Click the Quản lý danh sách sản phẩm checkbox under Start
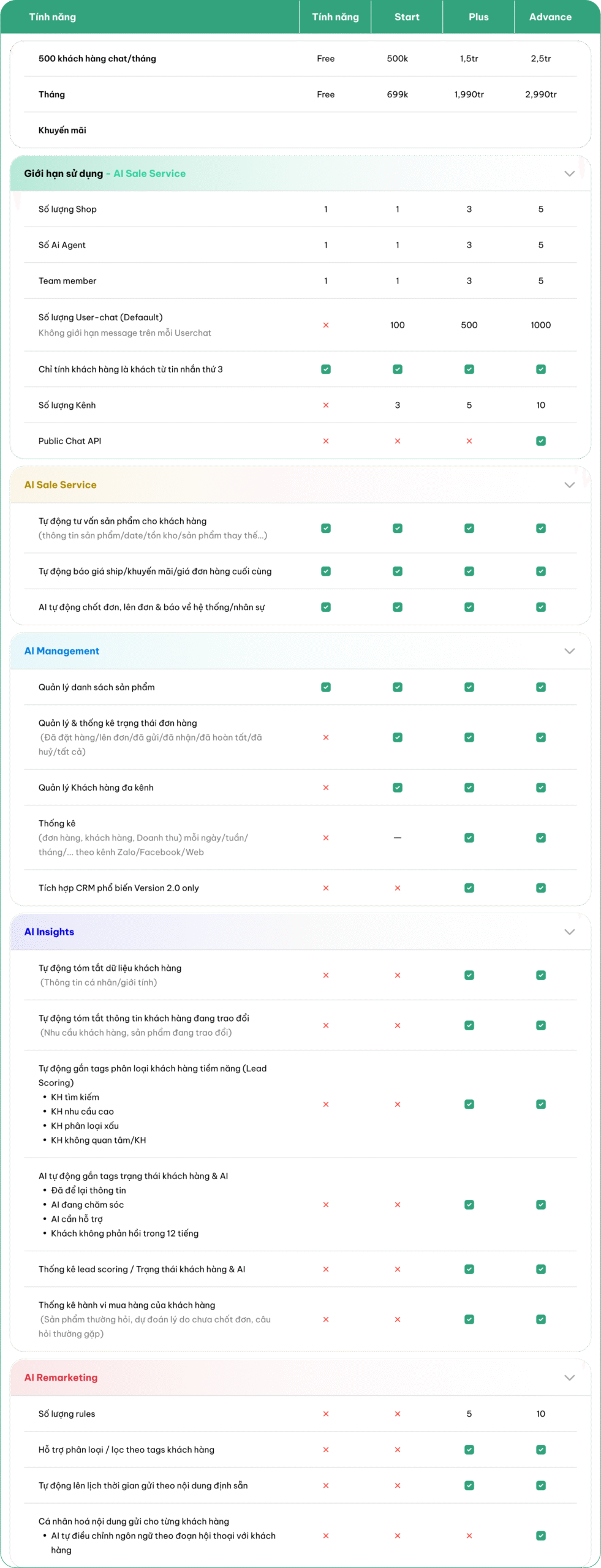Image resolution: width=601 pixels, height=1568 pixels. pyautogui.click(x=398, y=687)
